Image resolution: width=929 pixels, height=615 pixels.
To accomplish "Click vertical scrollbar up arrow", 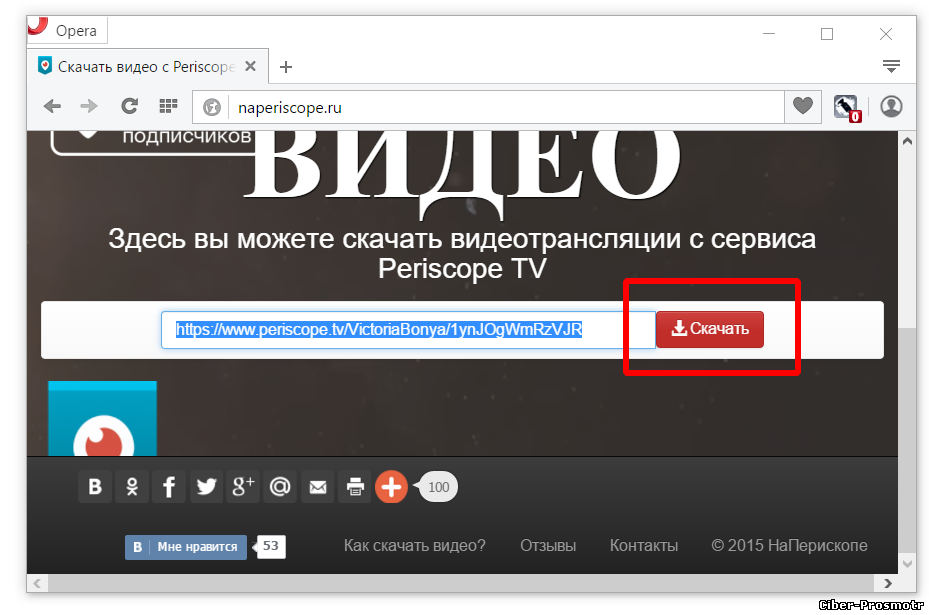I will tap(907, 141).
